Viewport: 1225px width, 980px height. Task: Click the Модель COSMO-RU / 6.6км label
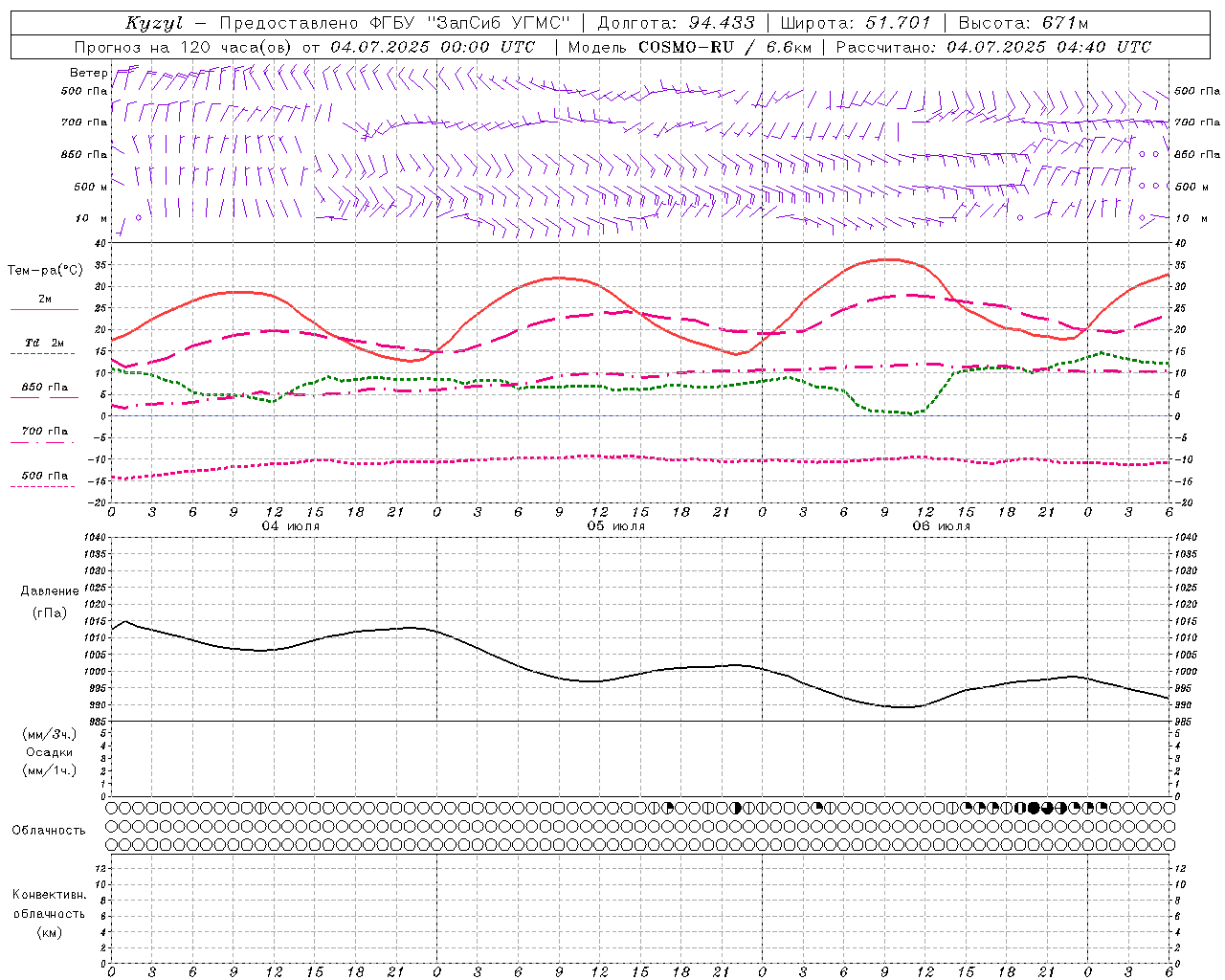pyautogui.click(x=690, y=47)
